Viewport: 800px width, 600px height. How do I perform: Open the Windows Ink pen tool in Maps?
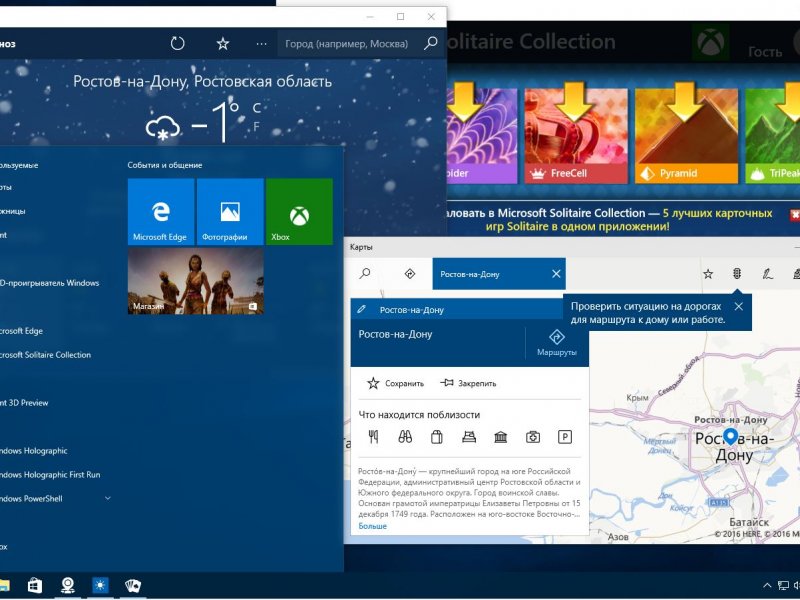(767, 274)
